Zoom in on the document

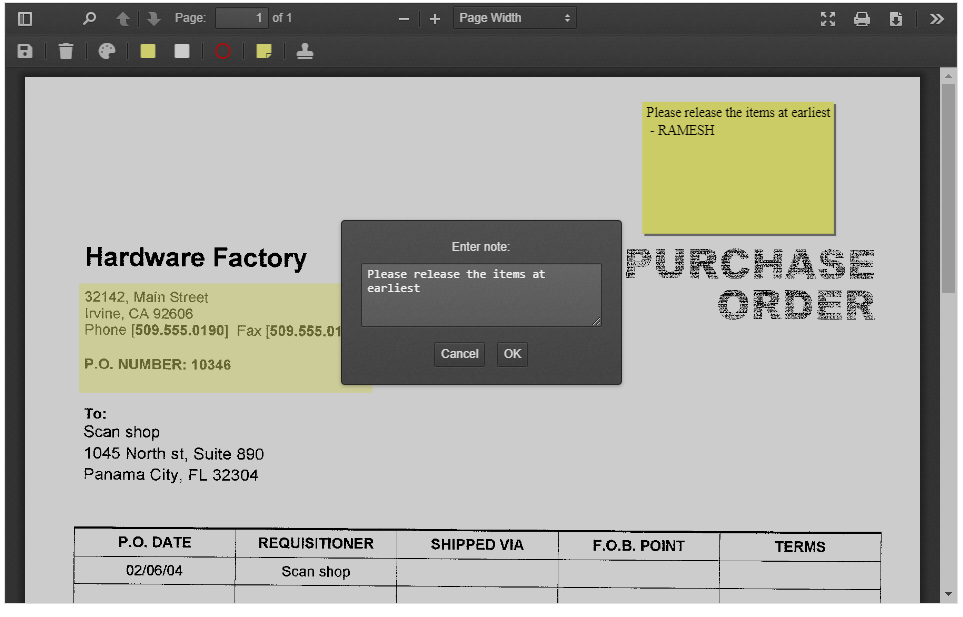(434, 18)
